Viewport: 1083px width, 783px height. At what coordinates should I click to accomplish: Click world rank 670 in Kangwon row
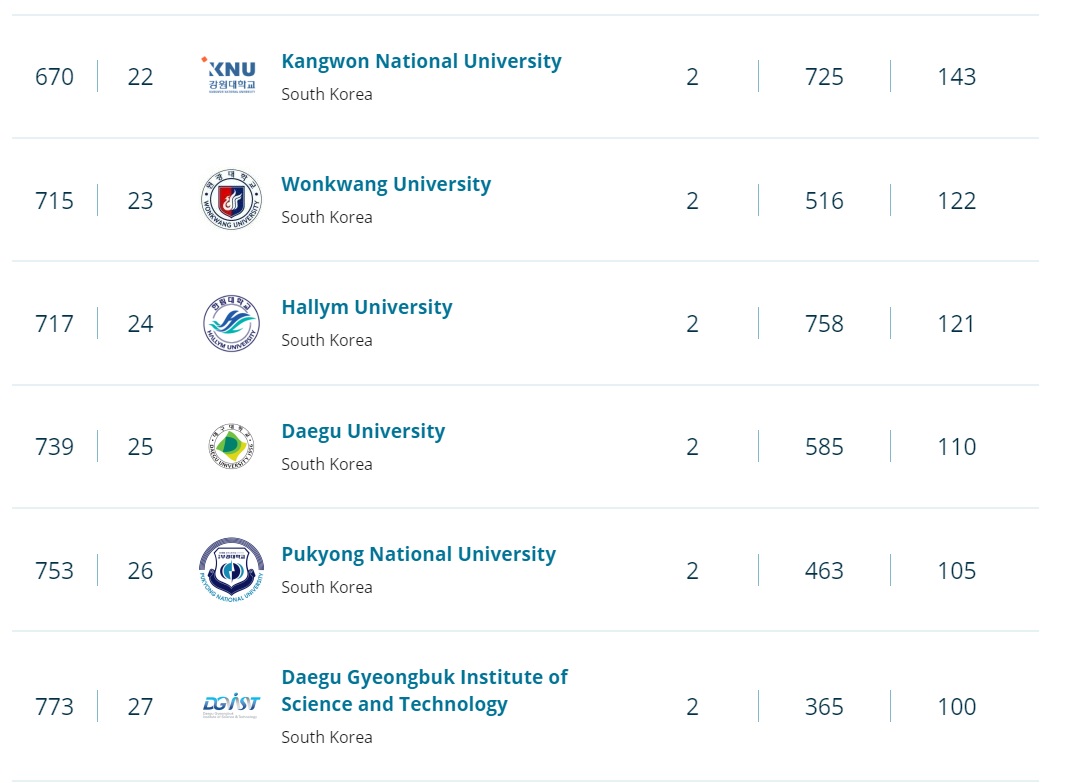pyautogui.click(x=54, y=77)
